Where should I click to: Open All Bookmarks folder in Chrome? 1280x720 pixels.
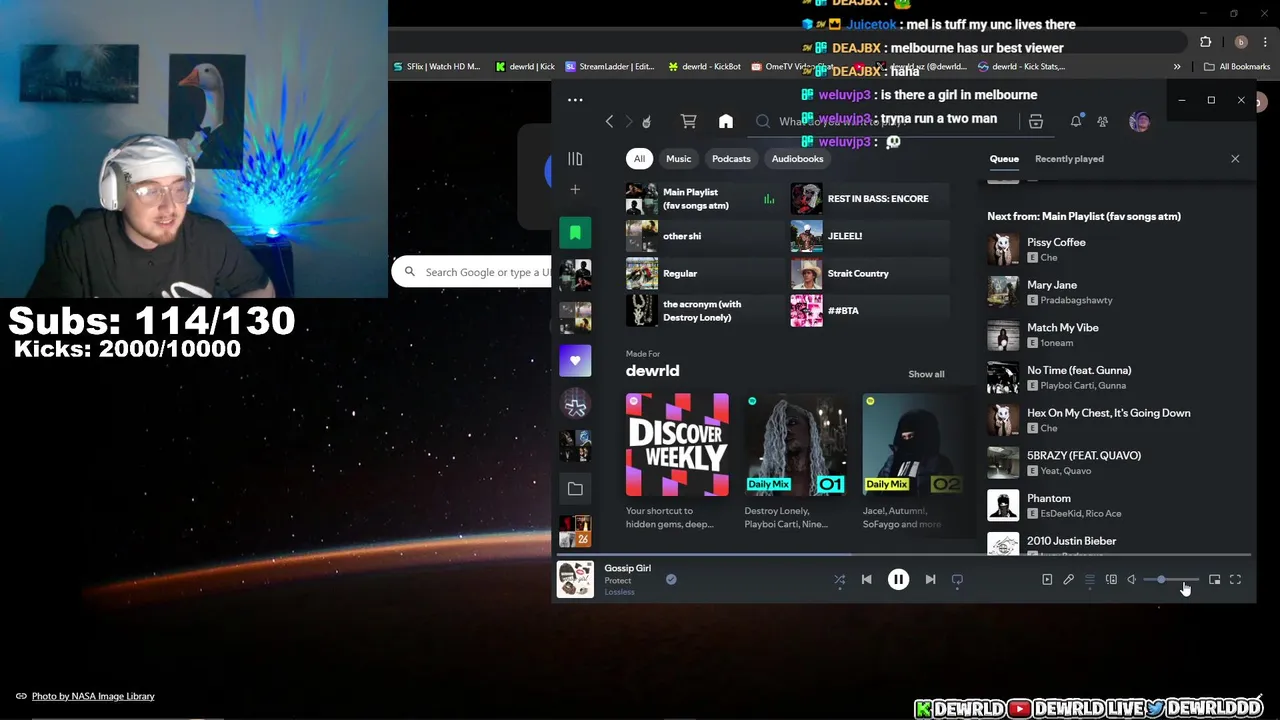1237,67
